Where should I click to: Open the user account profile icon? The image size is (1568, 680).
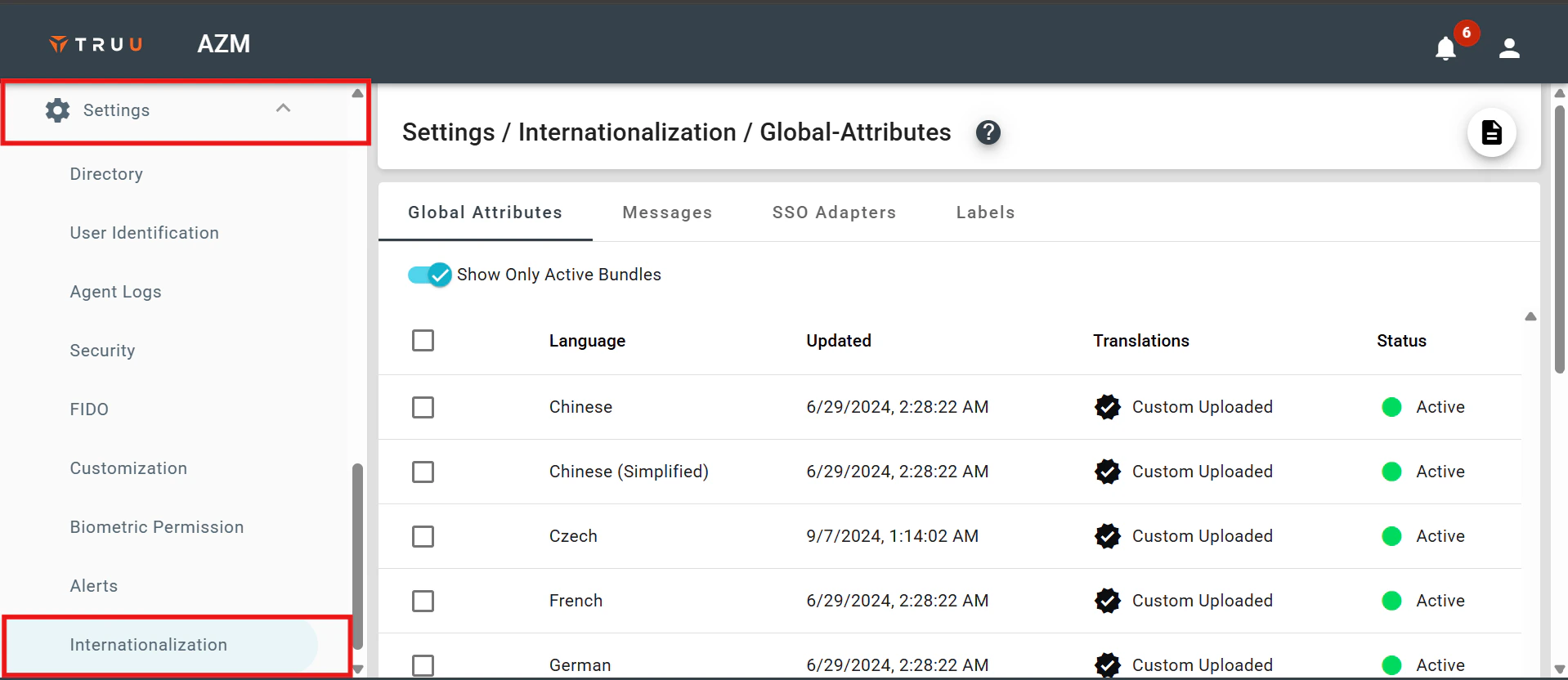pyautogui.click(x=1509, y=49)
